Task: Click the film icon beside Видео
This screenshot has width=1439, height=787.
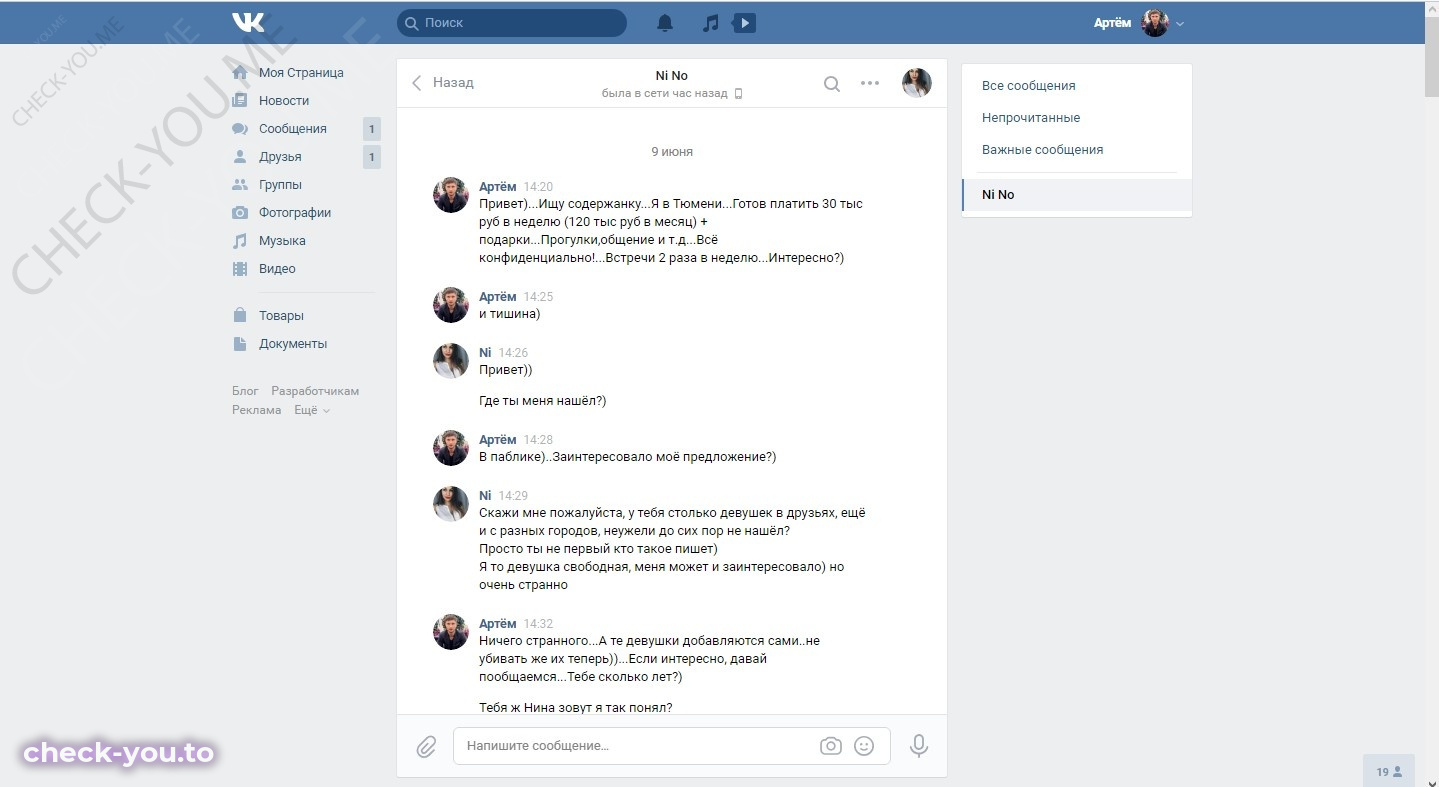Action: (x=240, y=269)
